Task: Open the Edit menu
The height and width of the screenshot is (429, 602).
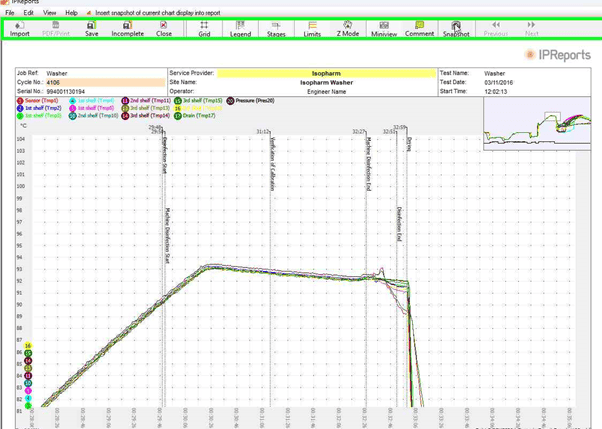Action: click(x=28, y=13)
